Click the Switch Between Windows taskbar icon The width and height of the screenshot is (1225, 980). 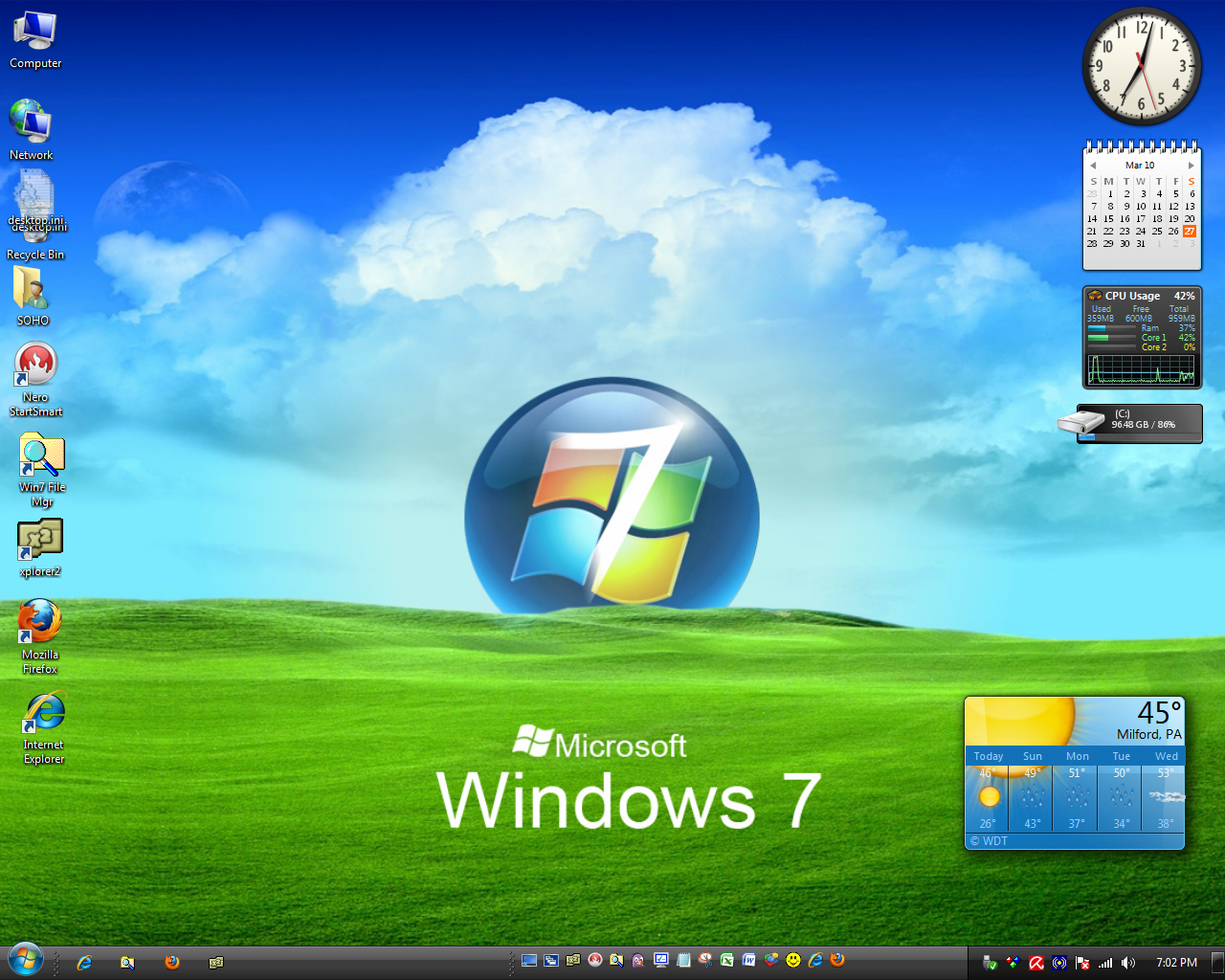pos(551,960)
